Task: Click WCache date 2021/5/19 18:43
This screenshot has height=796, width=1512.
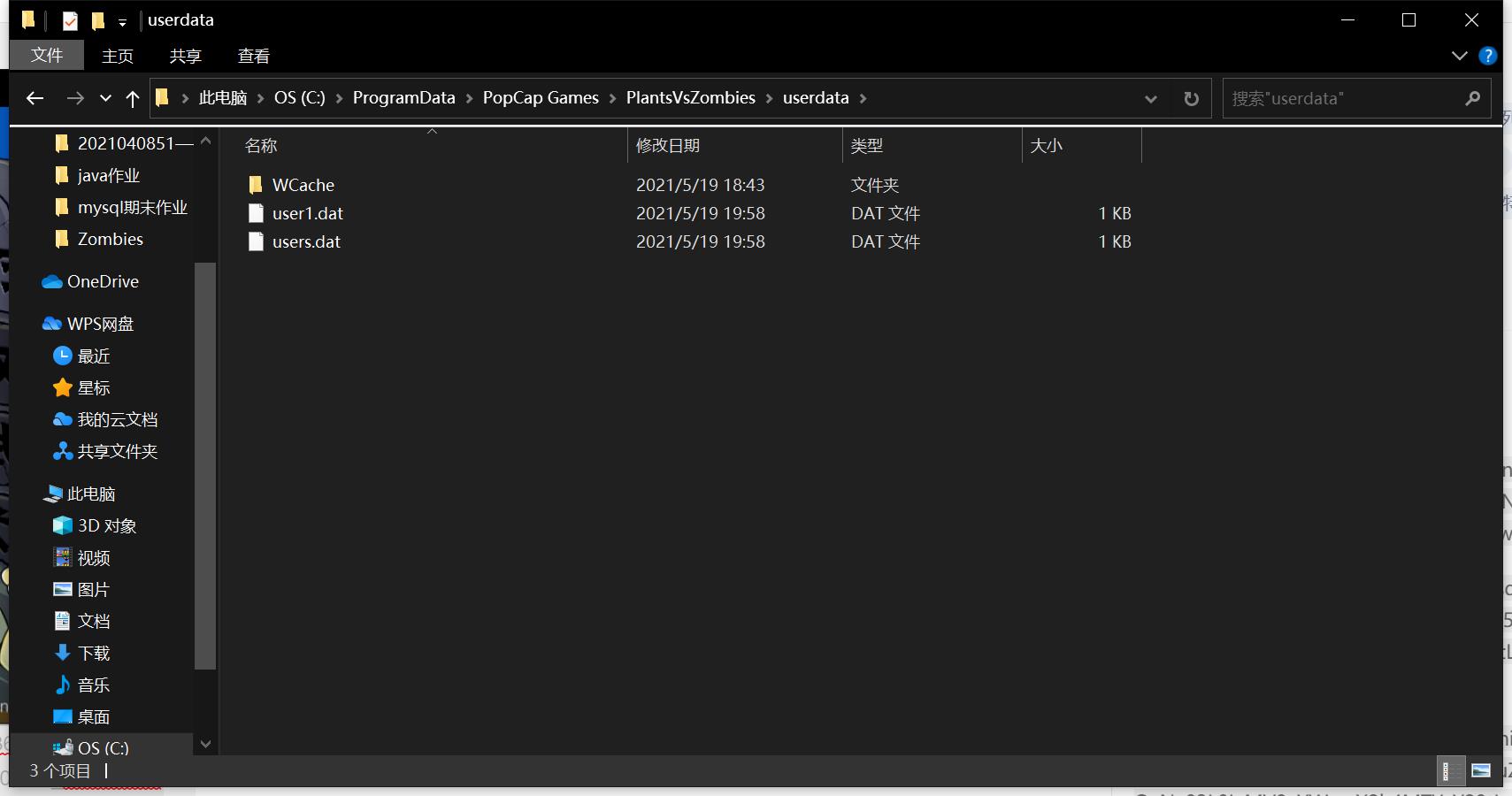Action: click(x=700, y=185)
